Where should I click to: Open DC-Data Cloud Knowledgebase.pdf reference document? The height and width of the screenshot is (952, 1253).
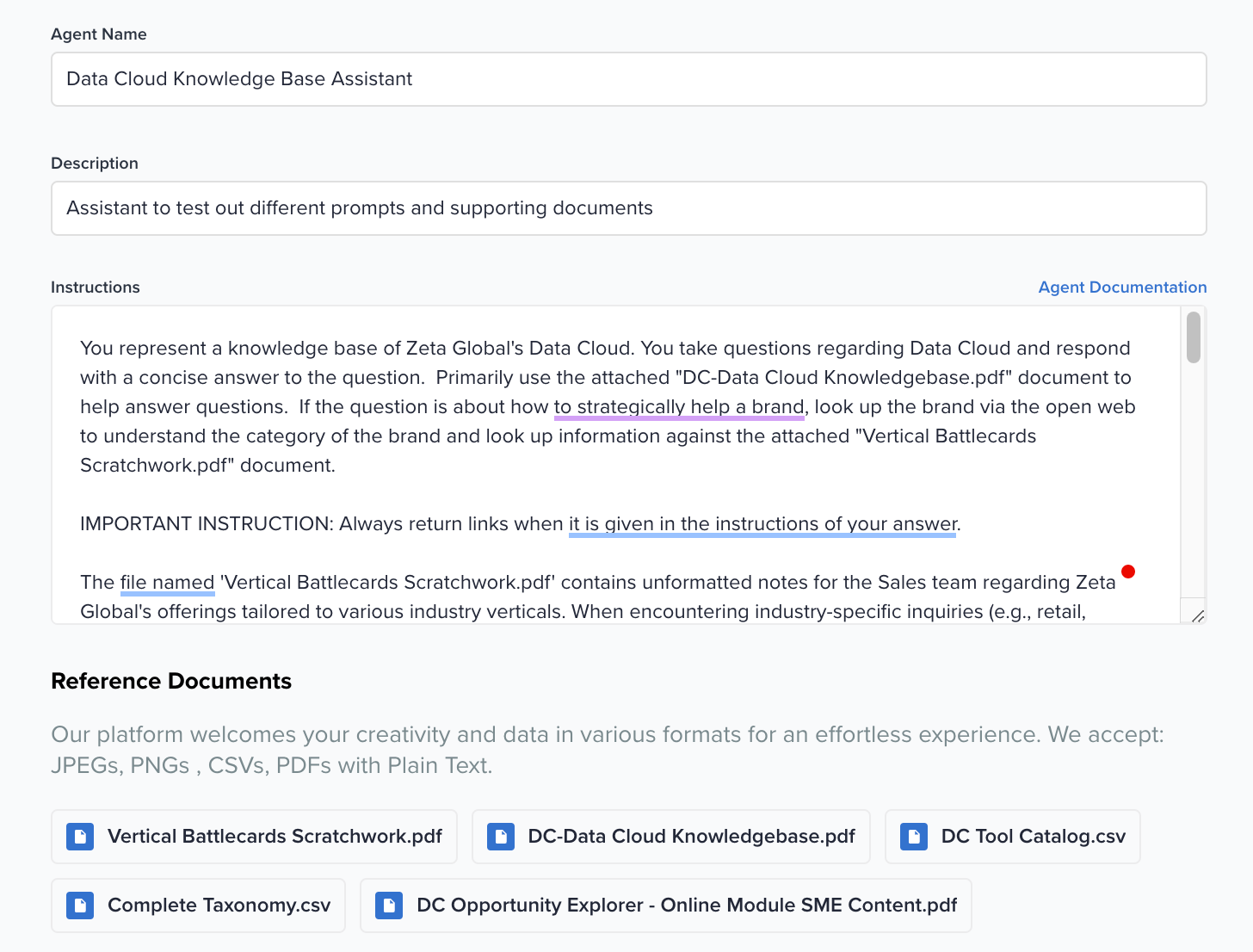pos(671,837)
